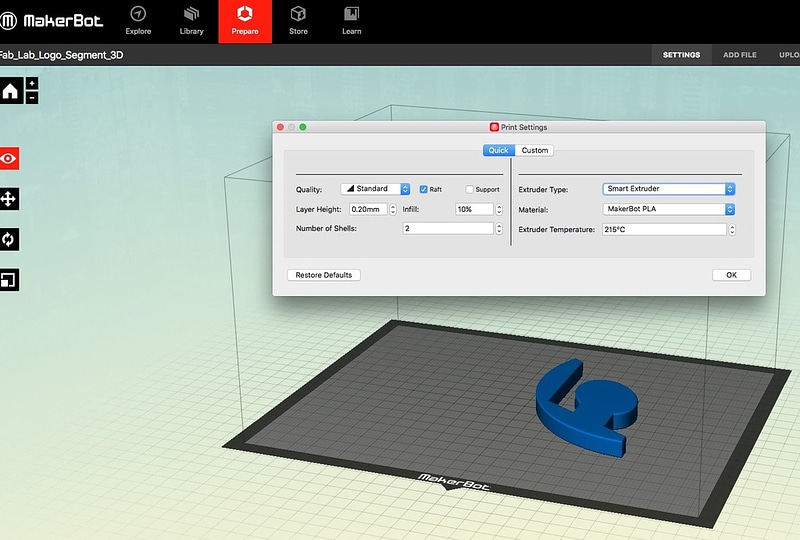This screenshot has width=800, height=540.
Task: Adjust the Infill stepper arrows
Action: 499,209
